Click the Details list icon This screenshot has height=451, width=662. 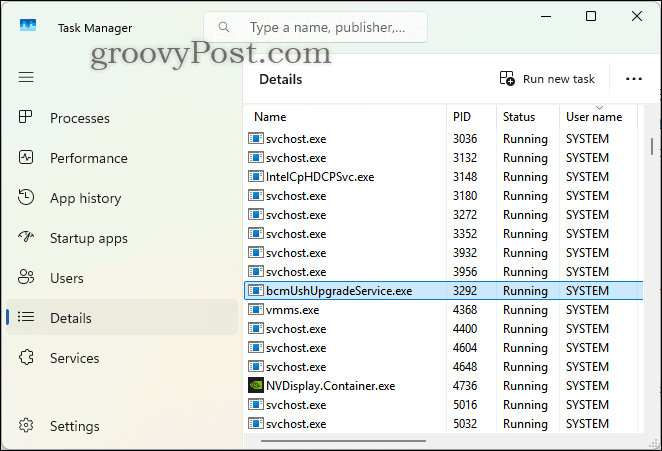pos(26,316)
